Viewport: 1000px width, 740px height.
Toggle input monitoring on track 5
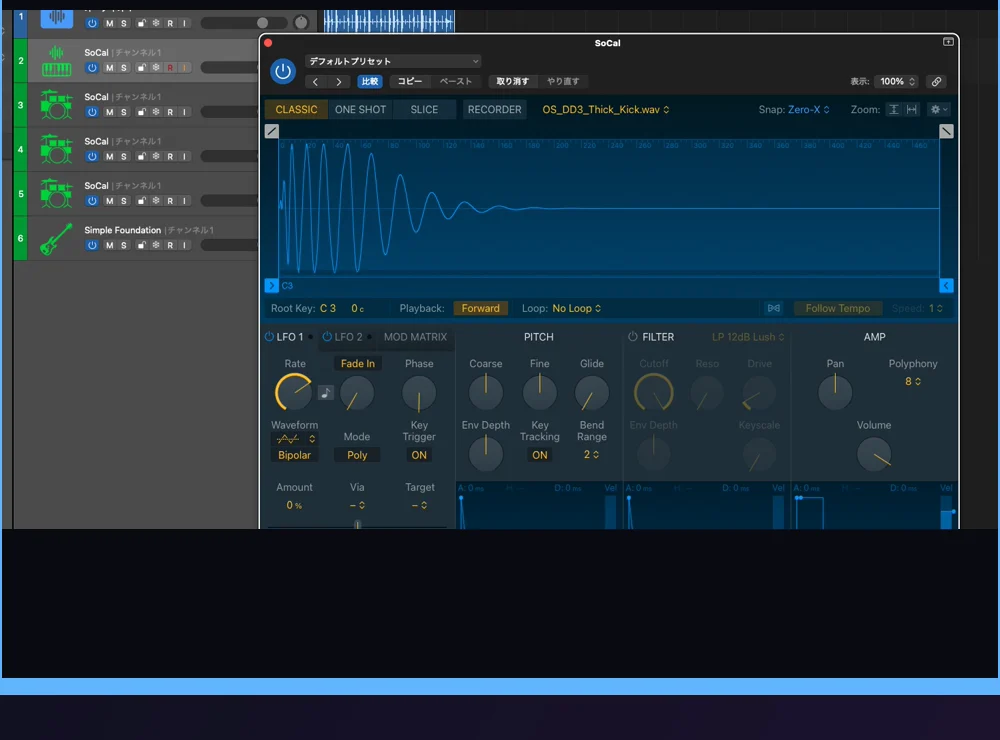pos(185,201)
